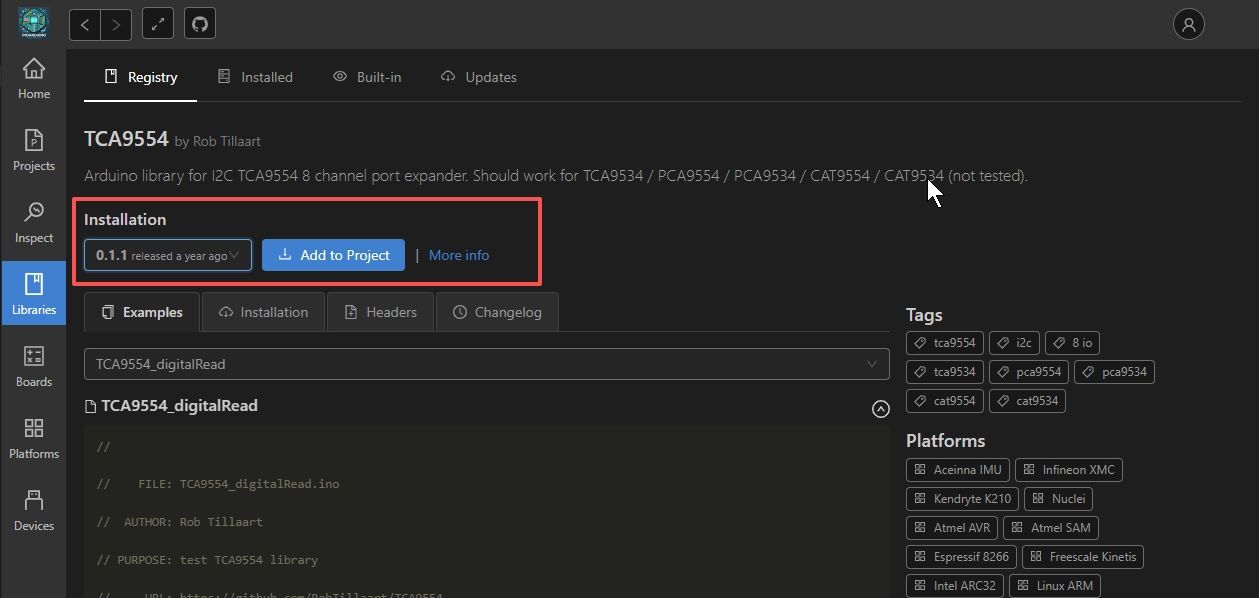Click the Tags heading
This screenshot has height=598, width=1260.
pos(924,315)
